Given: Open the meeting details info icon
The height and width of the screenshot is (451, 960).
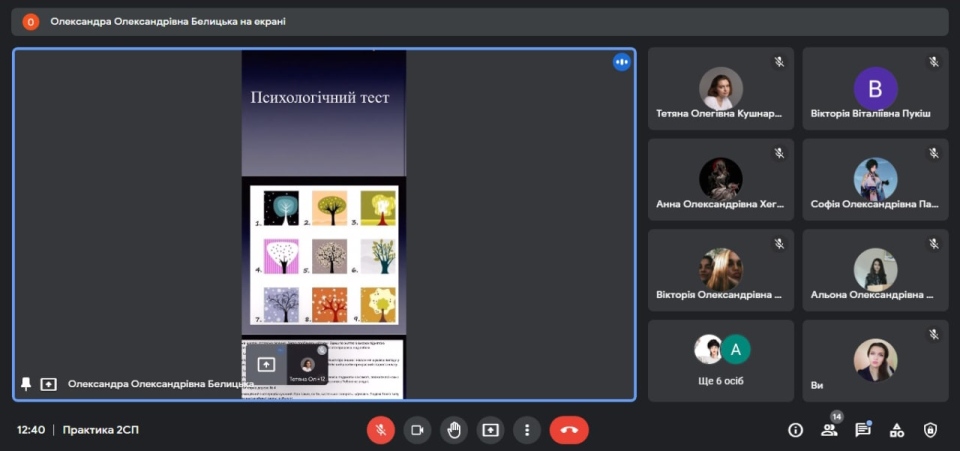Looking at the screenshot, I should (795, 430).
